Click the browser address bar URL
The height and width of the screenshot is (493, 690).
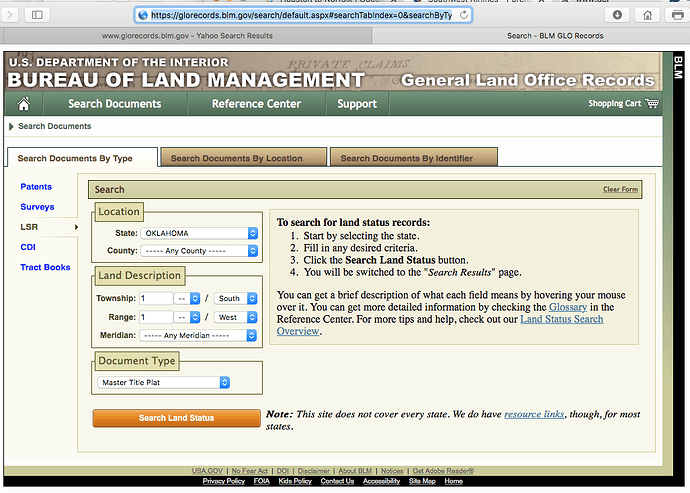pyautogui.click(x=301, y=15)
